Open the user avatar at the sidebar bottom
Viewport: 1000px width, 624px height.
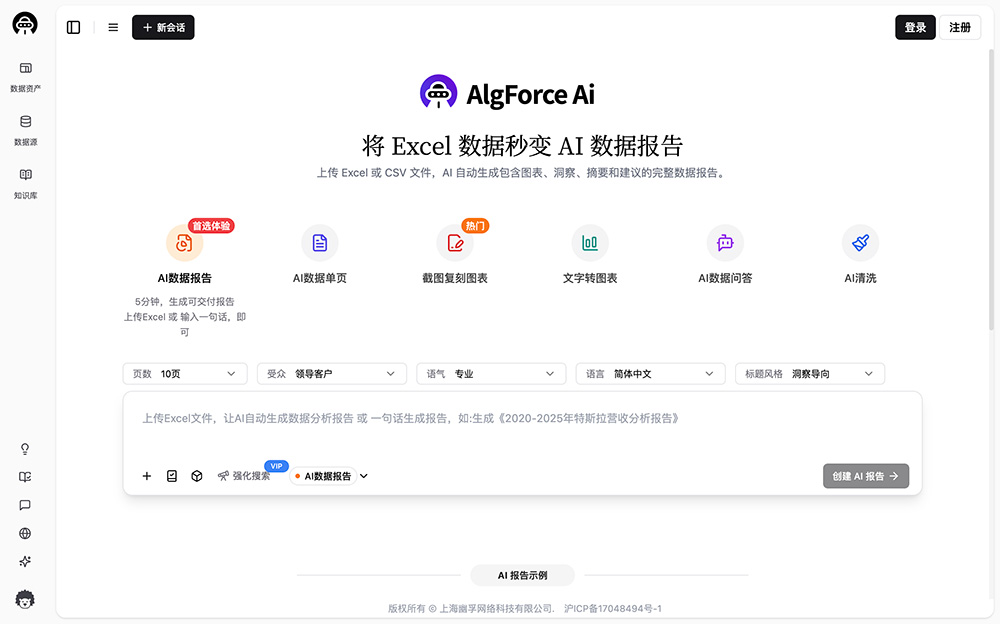tap(25, 599)
